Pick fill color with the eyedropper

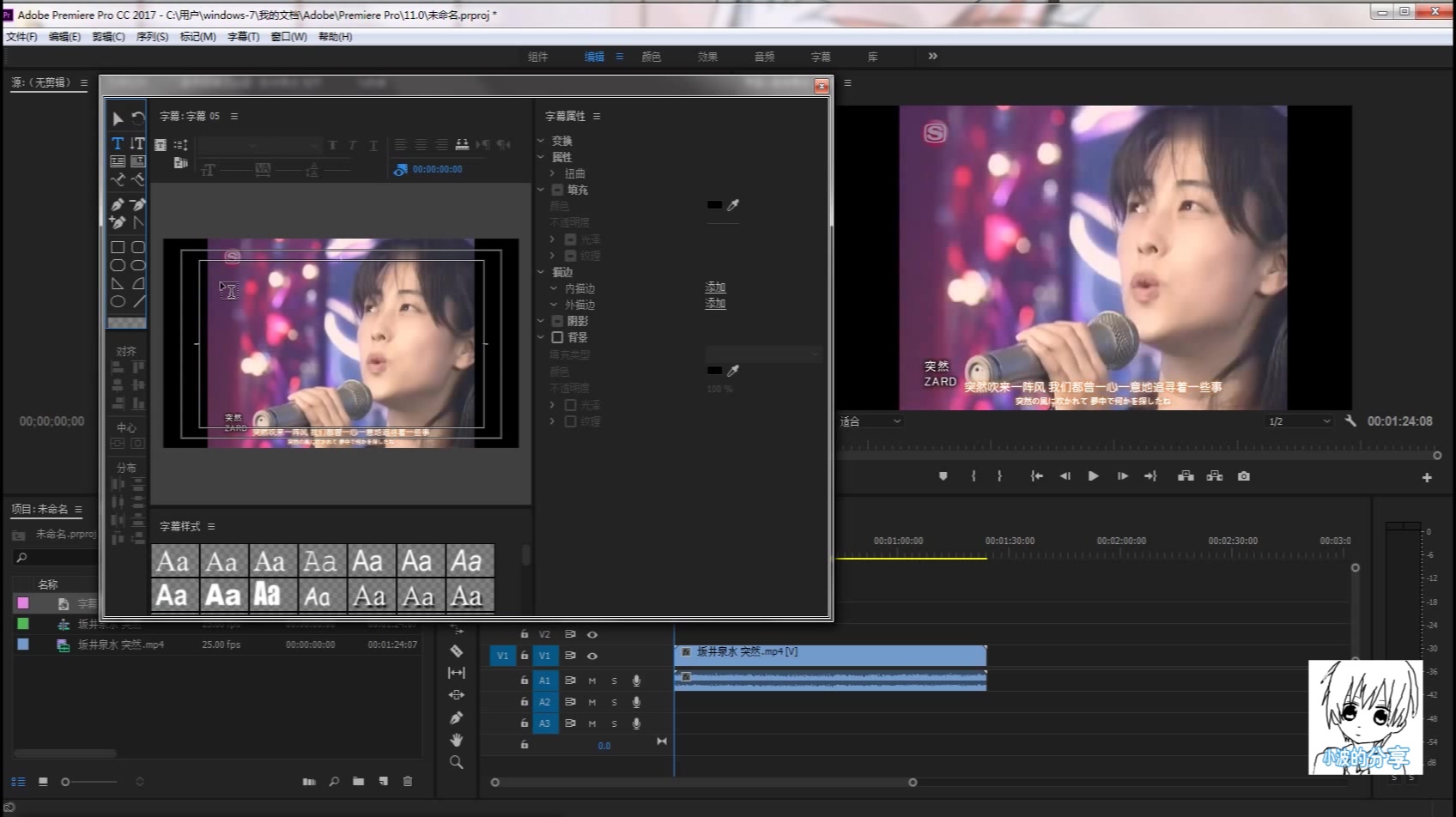[x=733, y=205]
